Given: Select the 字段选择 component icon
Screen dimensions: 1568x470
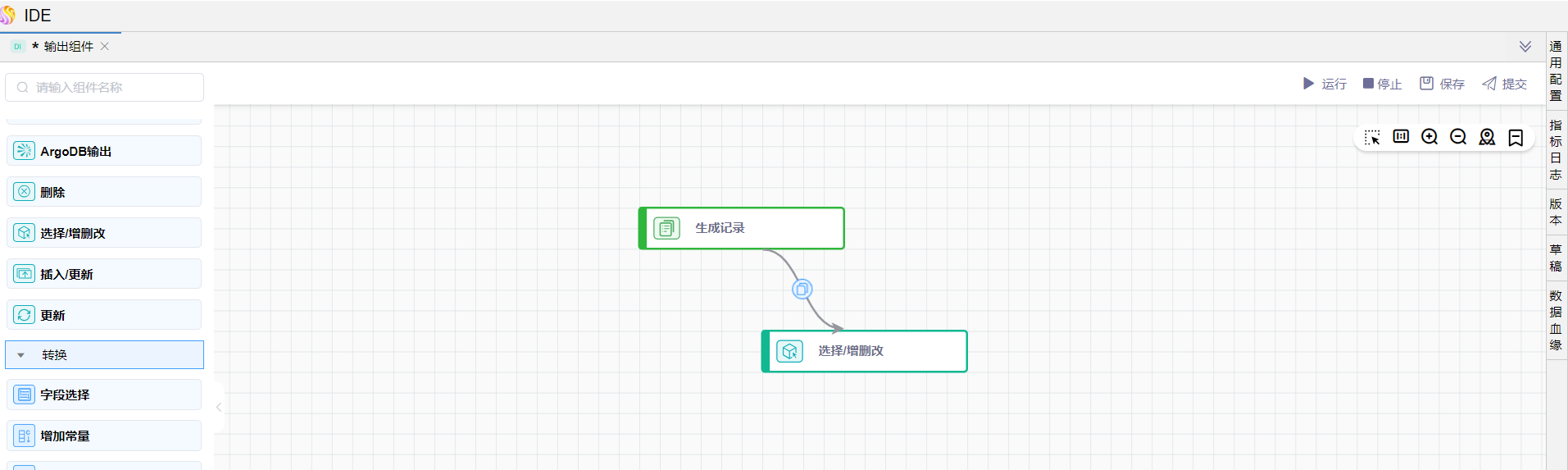Looking at the screenshot, I should pyautogui.click(x=25, y=395).
